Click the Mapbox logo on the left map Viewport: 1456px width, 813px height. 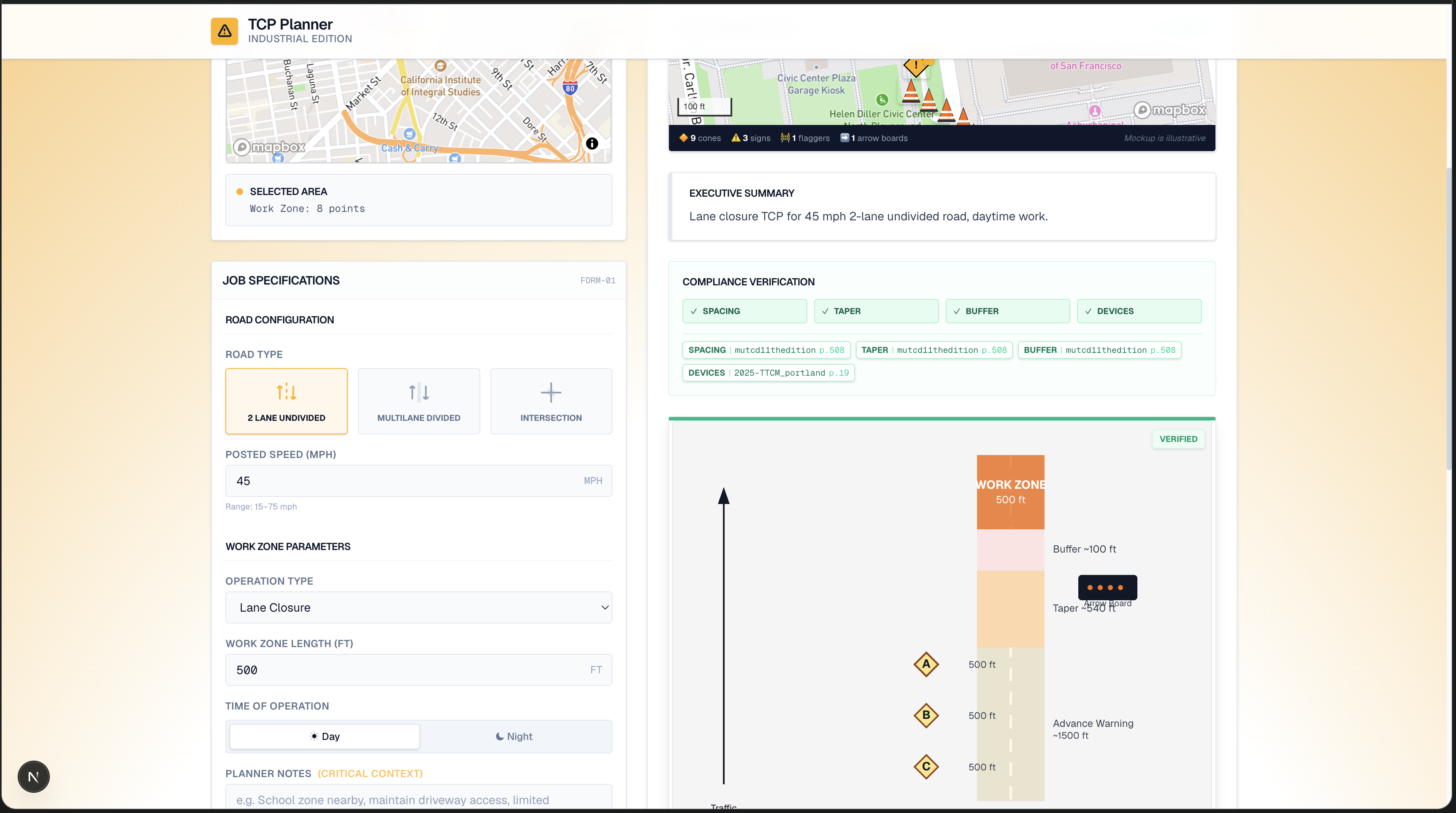270,147
